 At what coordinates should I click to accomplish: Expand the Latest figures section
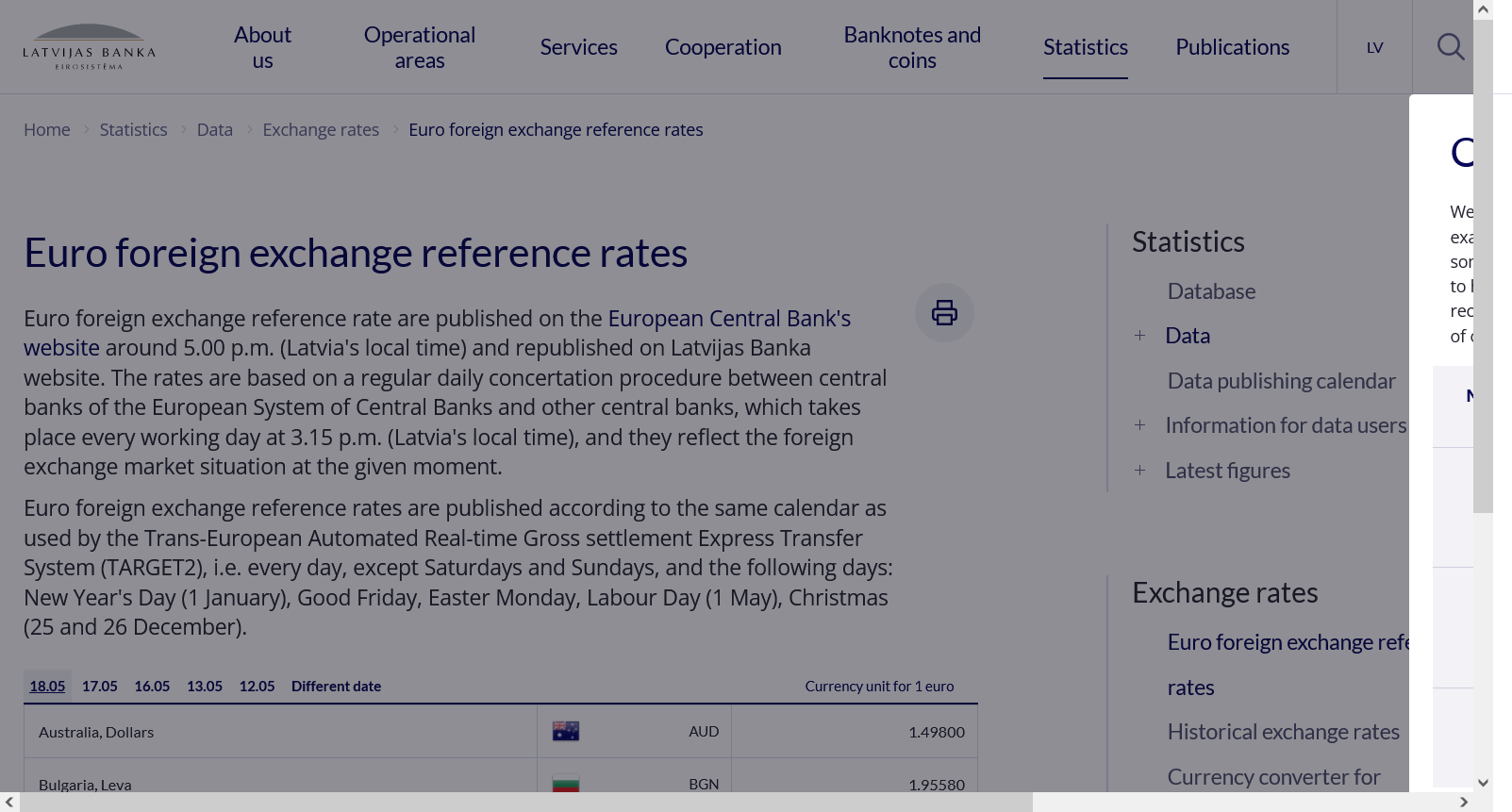pyautogui.click(x=1139, y=471)
